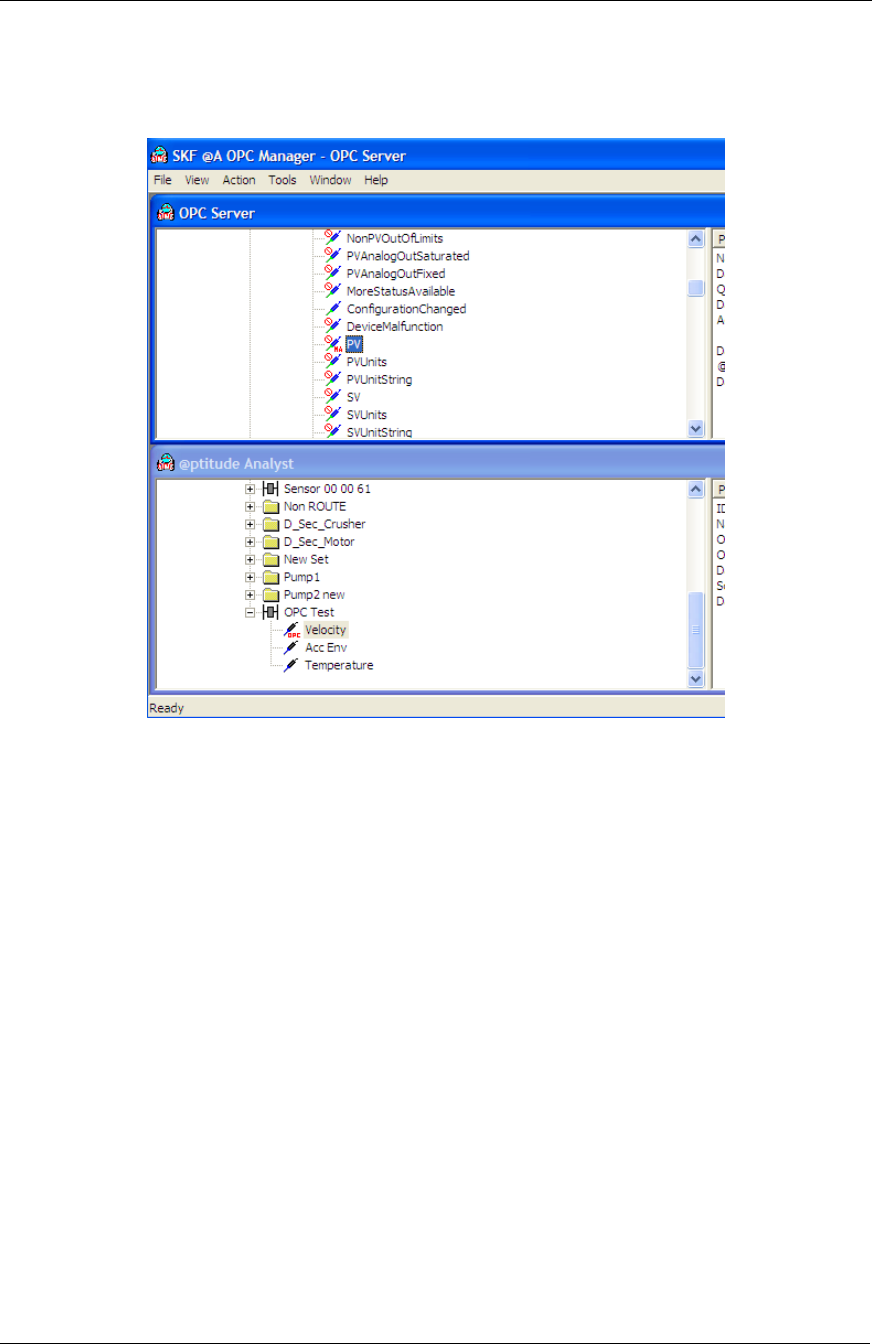Click the OPC Server tree scrollbar thumb
Screen dimensions: 872x1344
(697, 289)
